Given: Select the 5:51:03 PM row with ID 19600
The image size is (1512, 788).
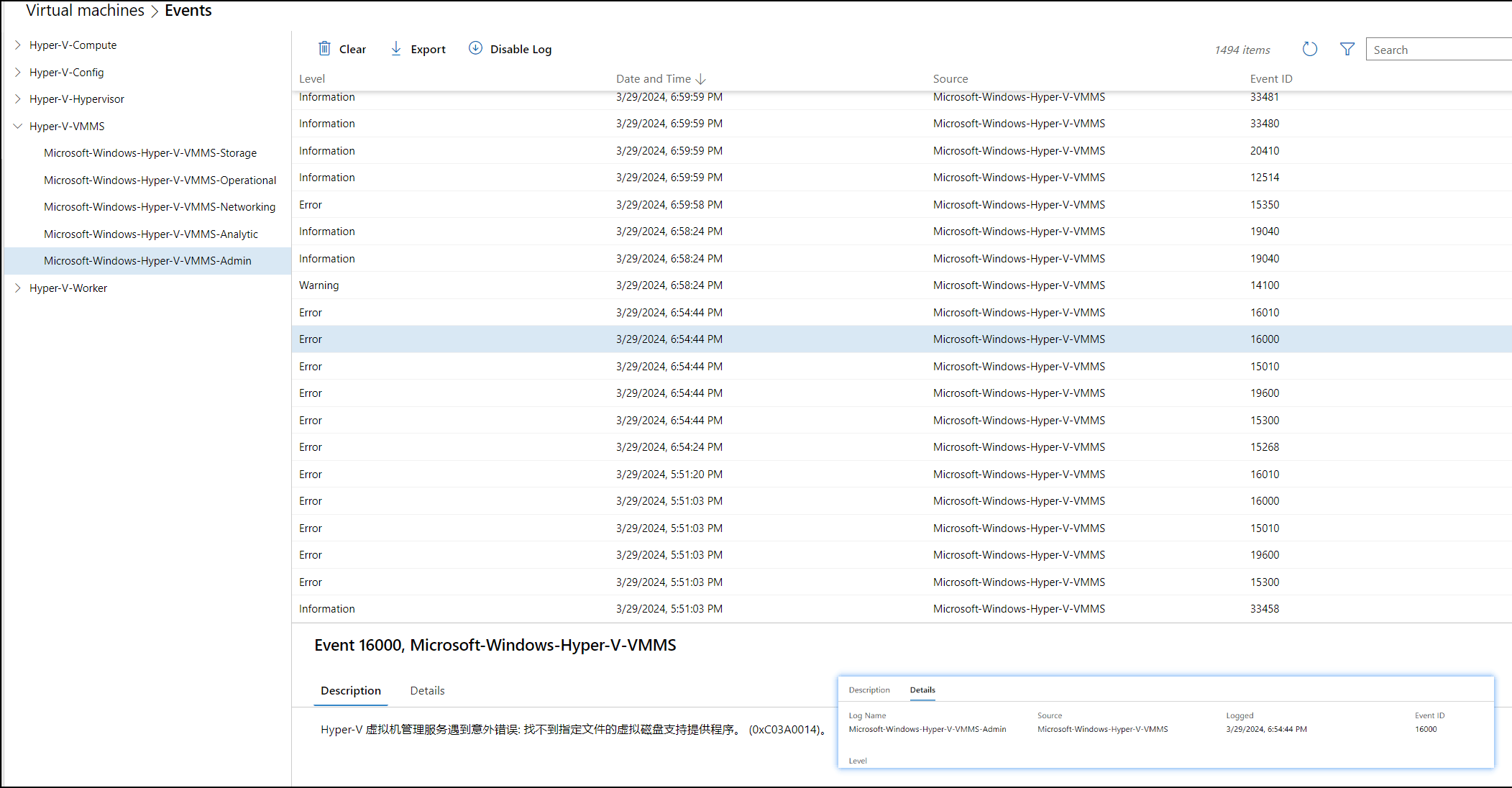Looking at the screenshot, I should tap(902, 555).
